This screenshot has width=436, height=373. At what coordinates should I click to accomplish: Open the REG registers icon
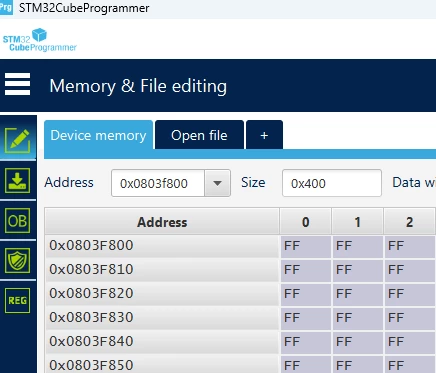17,301
